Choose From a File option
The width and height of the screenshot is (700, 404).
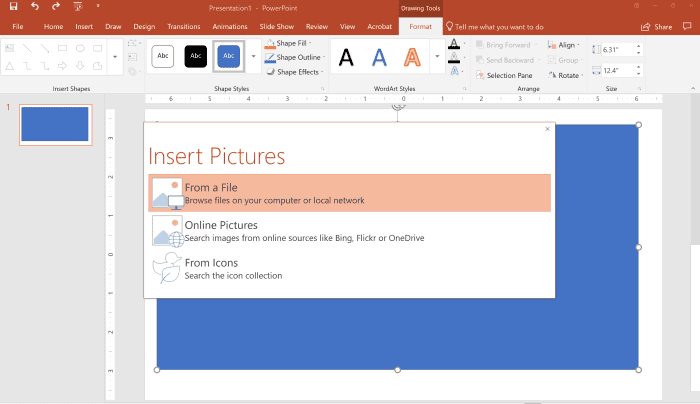pos(350,193)
